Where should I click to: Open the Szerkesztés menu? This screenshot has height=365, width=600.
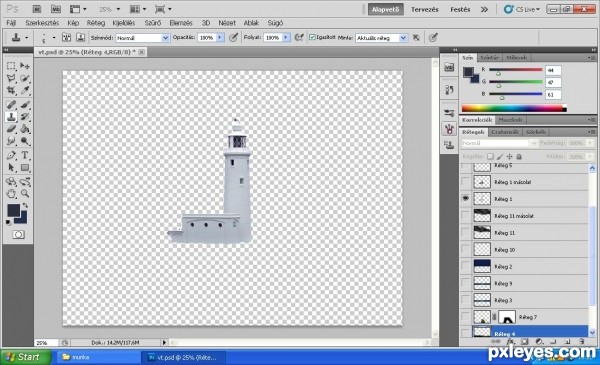(x=42, y=23)
